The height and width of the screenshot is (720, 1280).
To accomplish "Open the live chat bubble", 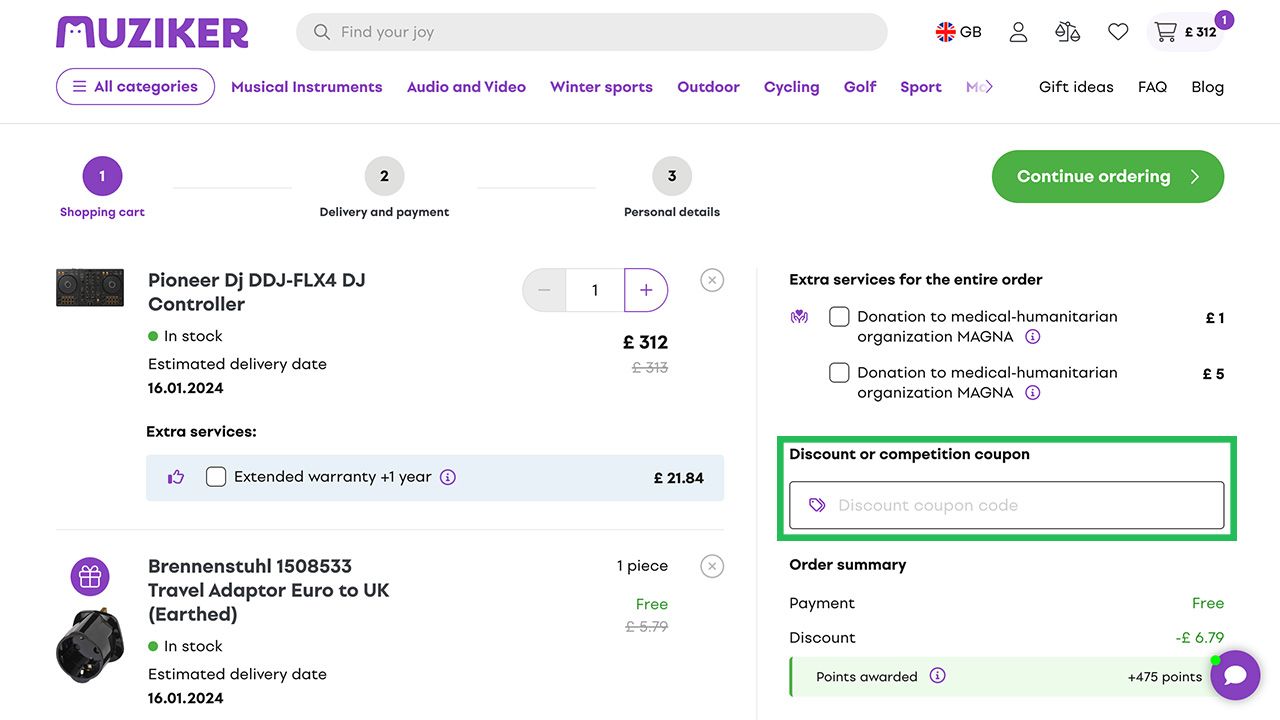I will coord(1235,675).
